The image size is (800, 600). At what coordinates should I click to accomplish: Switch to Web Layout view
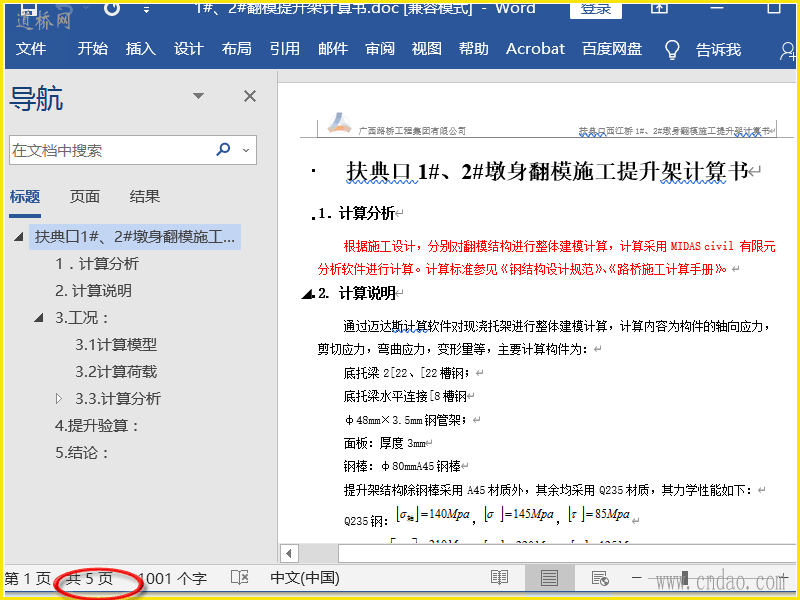point(600,578)
